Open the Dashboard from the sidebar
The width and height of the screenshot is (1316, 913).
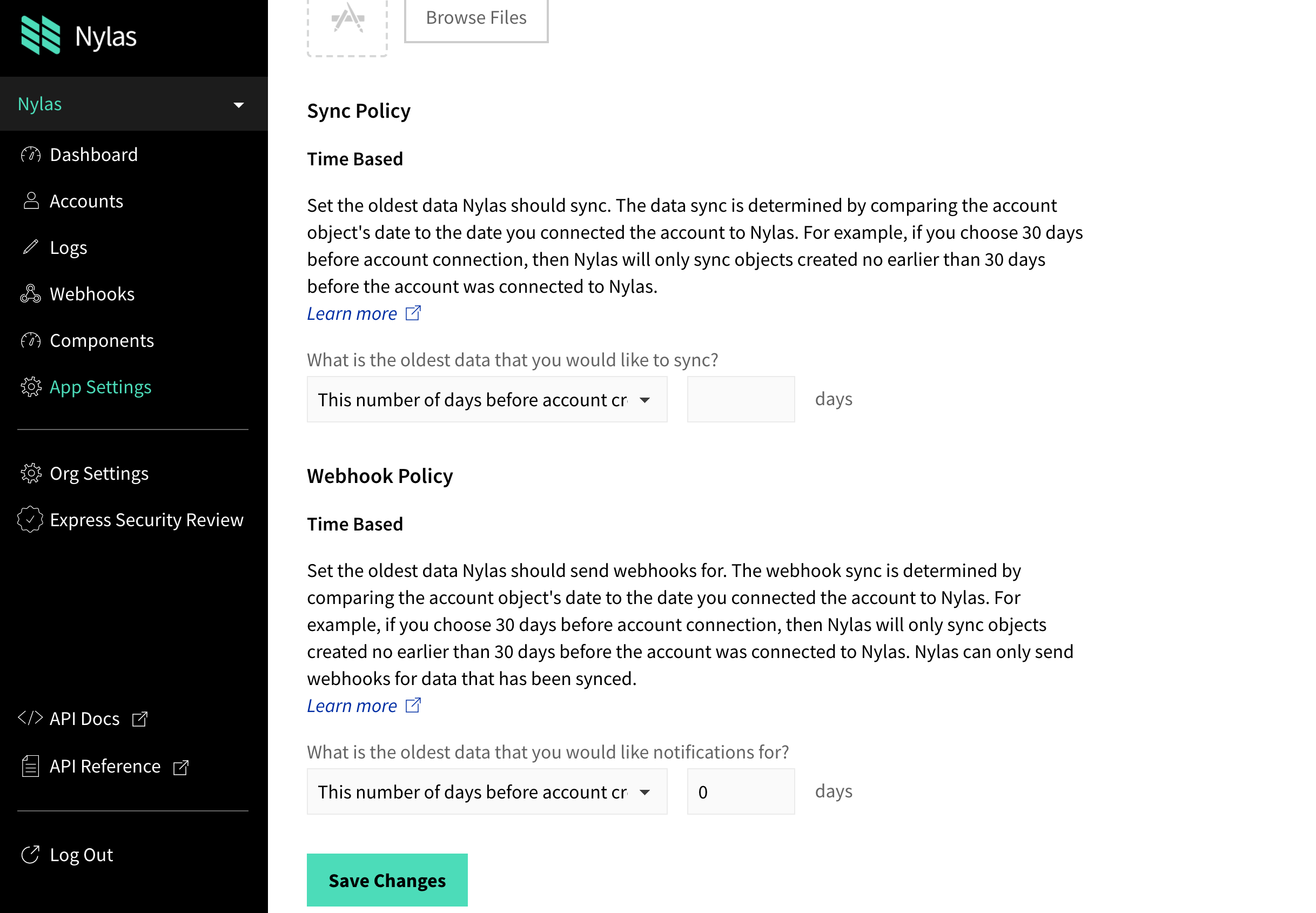coord(94,154)
